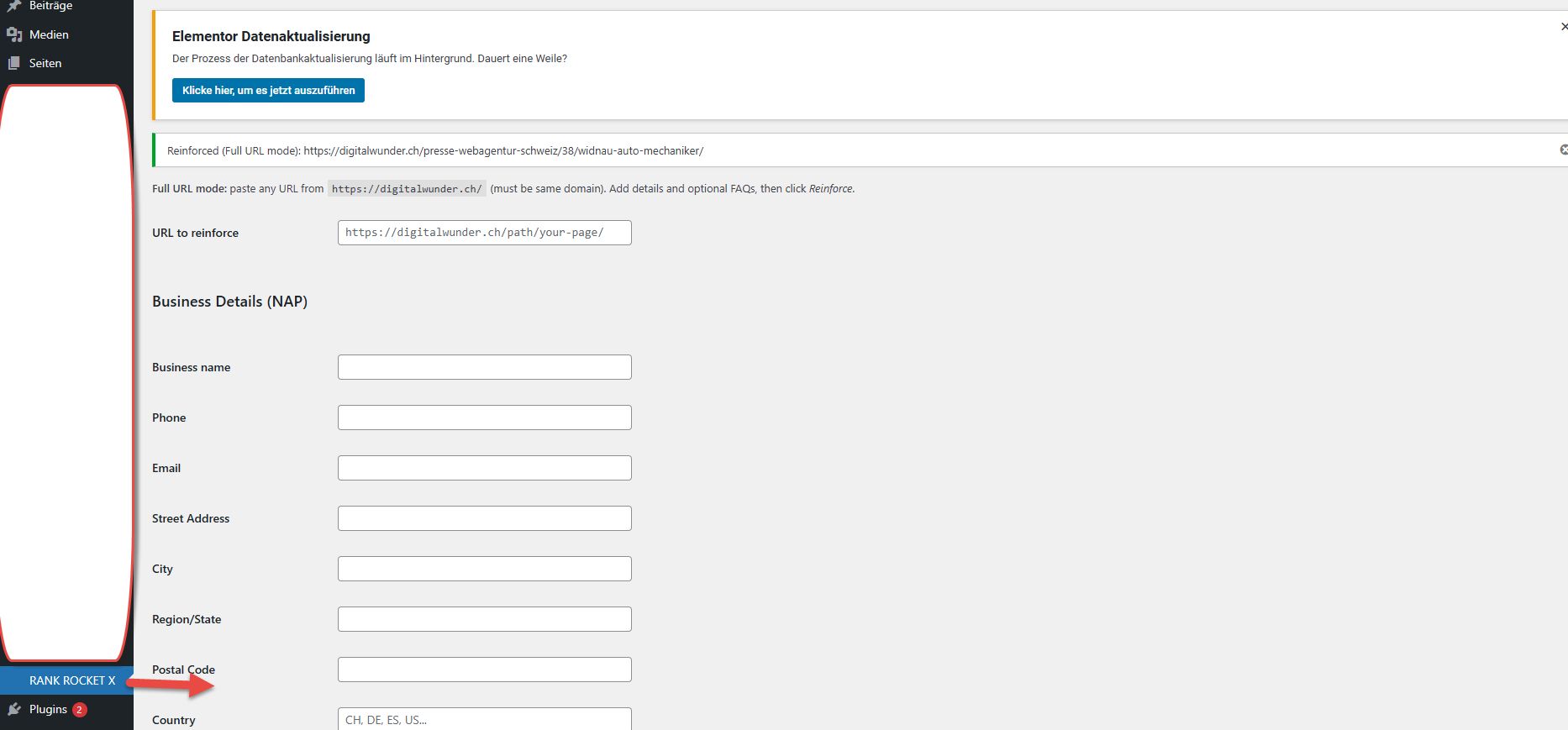1568x730 pixels.
Task: Dismiss the green Reinforced URL notice
Action: pos(1563,150)
